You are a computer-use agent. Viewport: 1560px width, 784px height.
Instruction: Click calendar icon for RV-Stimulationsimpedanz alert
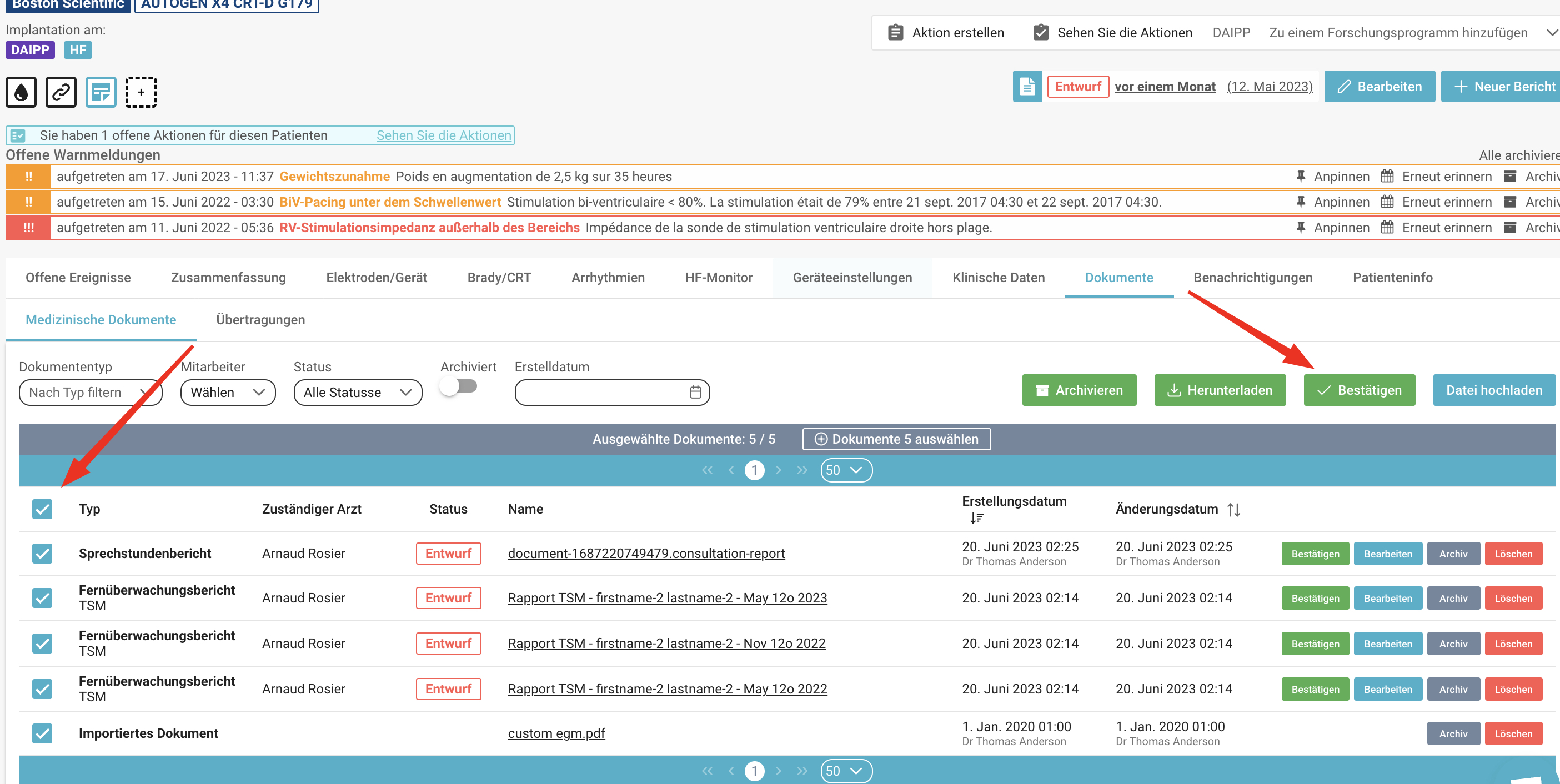coord(1387,228)
